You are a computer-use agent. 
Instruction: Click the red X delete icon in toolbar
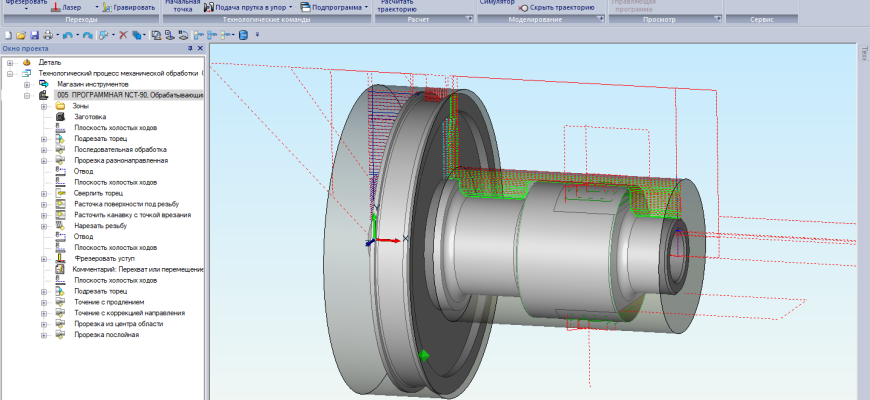123,34
